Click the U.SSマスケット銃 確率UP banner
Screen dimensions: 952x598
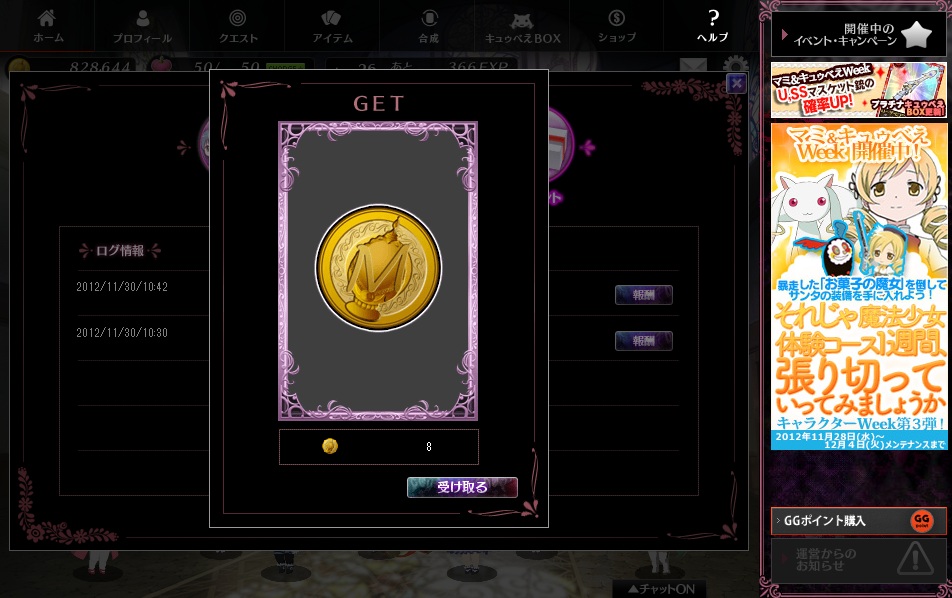click(x=858, y=90)
